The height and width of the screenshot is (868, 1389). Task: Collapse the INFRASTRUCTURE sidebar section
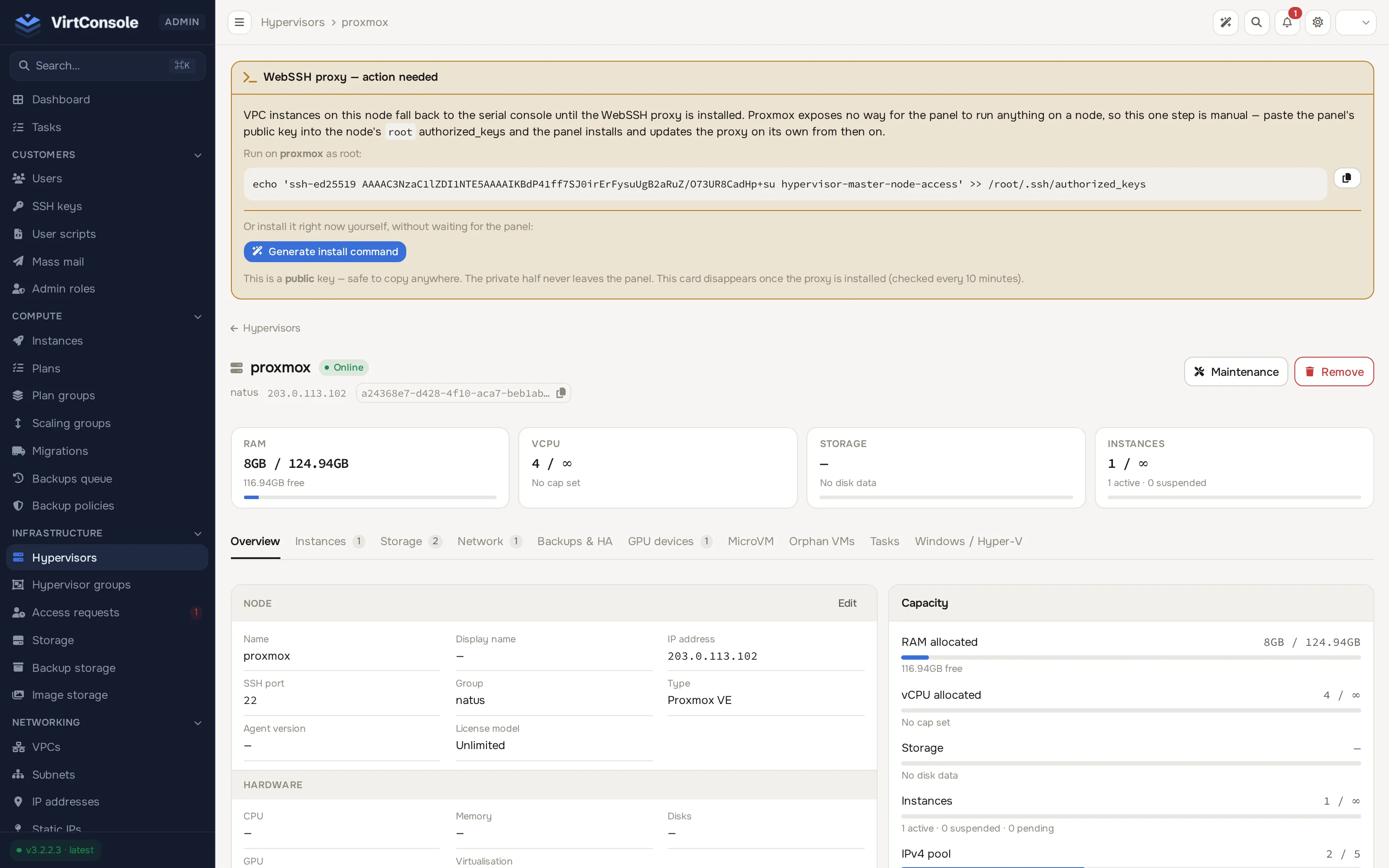(107, 533)
